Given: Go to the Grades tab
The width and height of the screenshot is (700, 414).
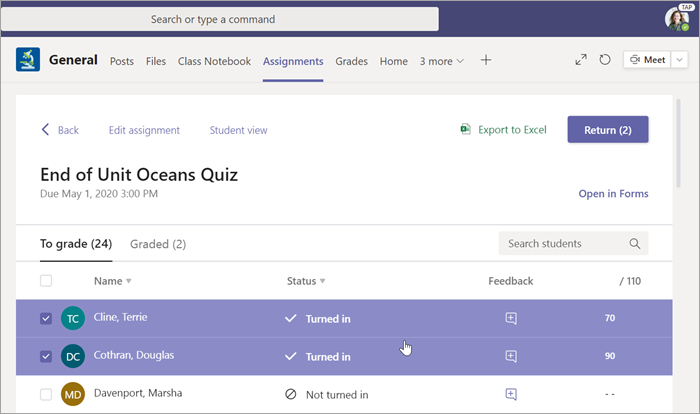Looking at the screenshot, I should coord(351,61).
